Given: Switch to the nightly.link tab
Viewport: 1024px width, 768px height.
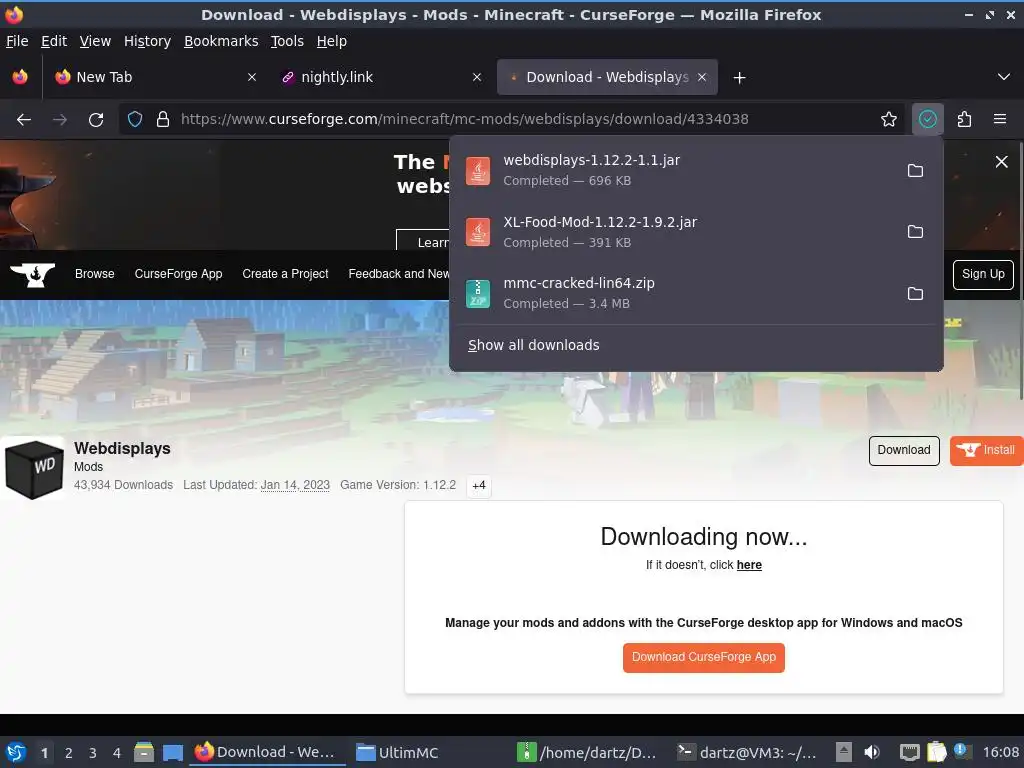Looking at the screenshot, I should click(382, 77).
